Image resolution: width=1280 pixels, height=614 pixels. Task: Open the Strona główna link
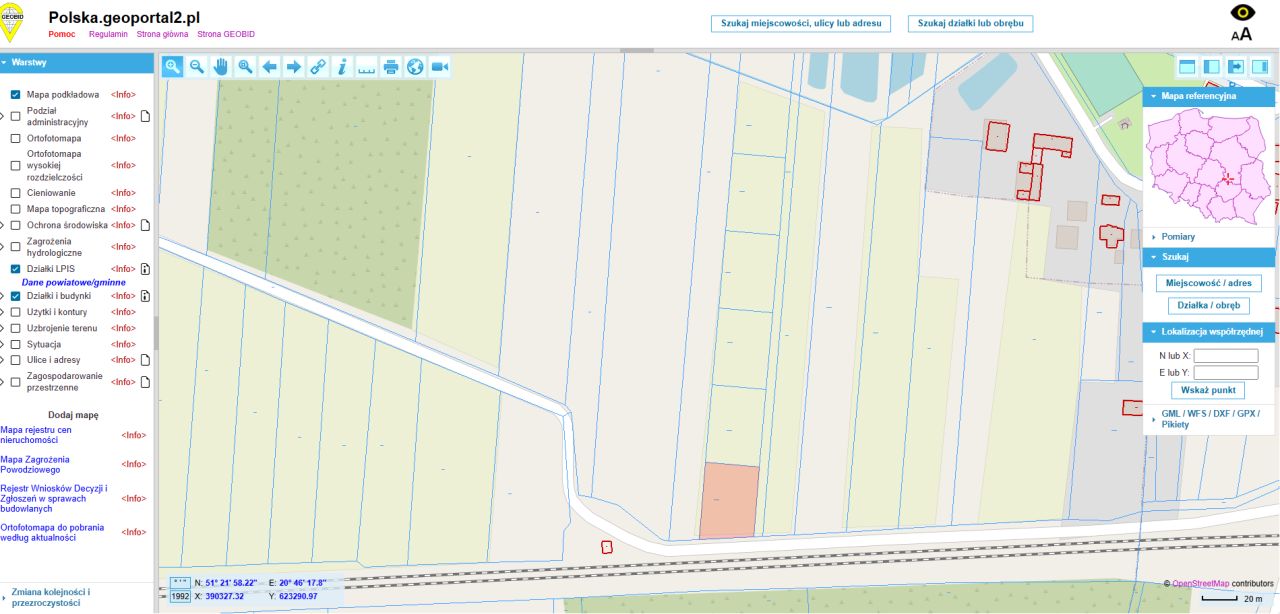(x=162, y=34)
